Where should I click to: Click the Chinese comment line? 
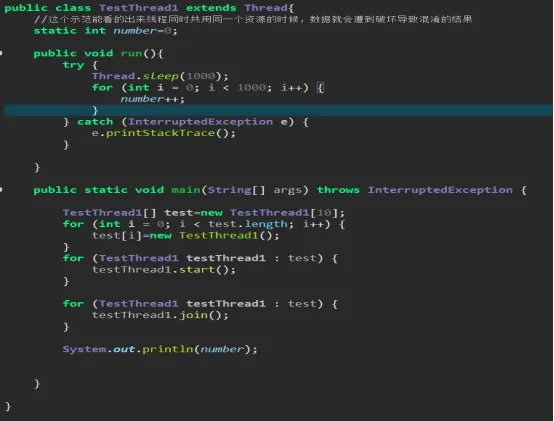coord(253,19)
